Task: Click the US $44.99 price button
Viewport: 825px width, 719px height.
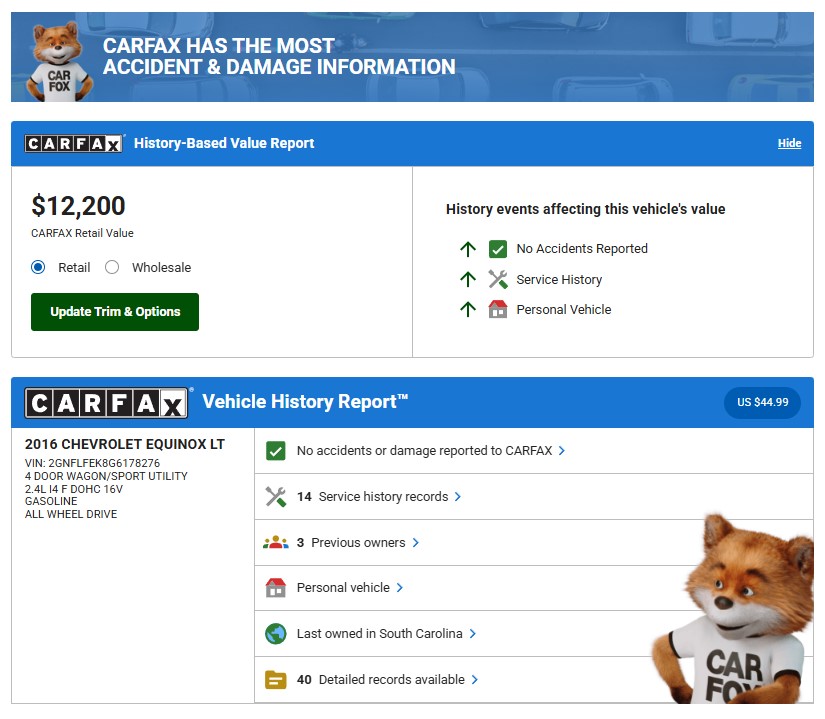Action: [762, 403]
